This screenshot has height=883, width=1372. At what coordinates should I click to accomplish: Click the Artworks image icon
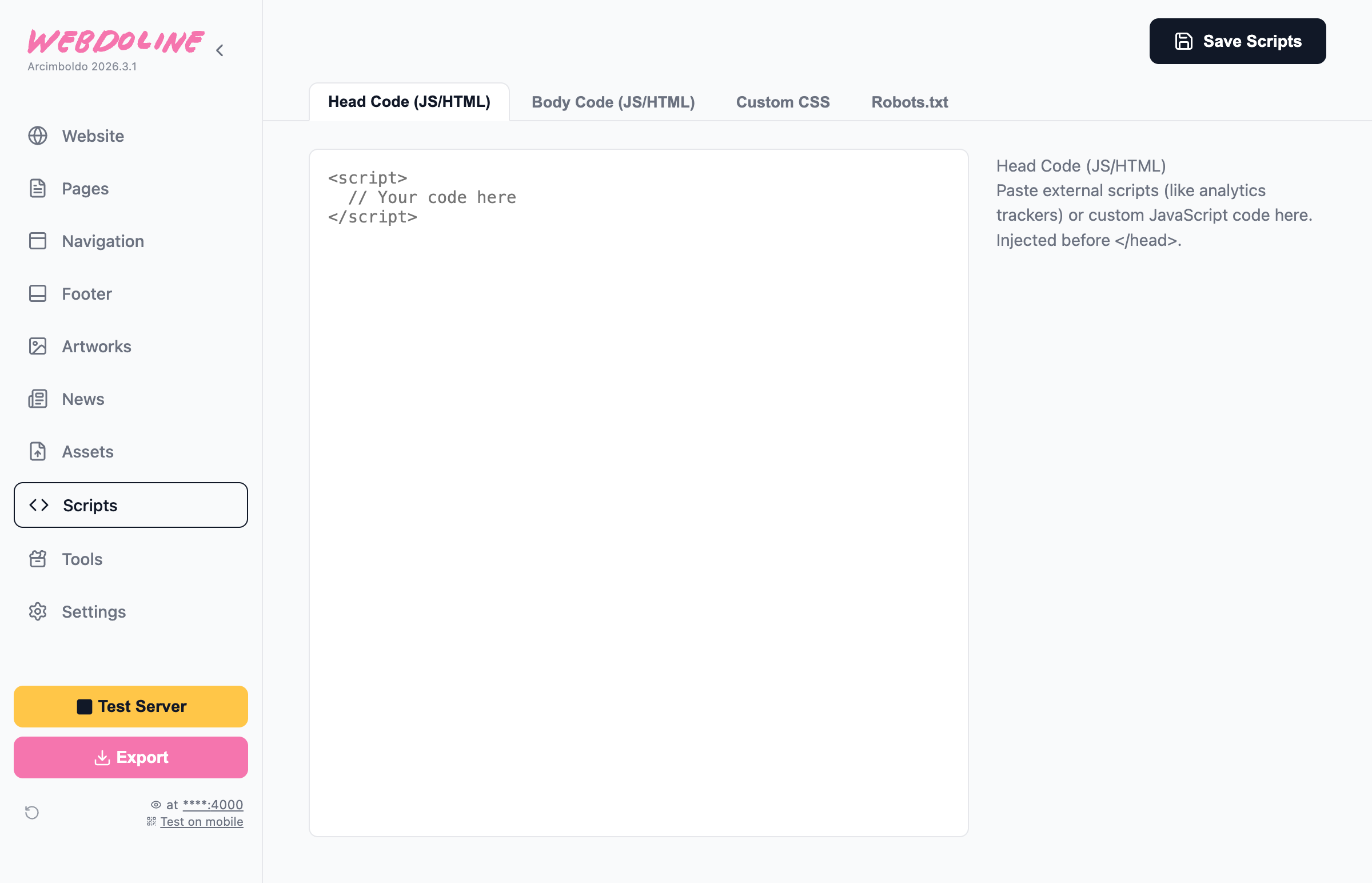pyautogui.click(x=38, y=347)
